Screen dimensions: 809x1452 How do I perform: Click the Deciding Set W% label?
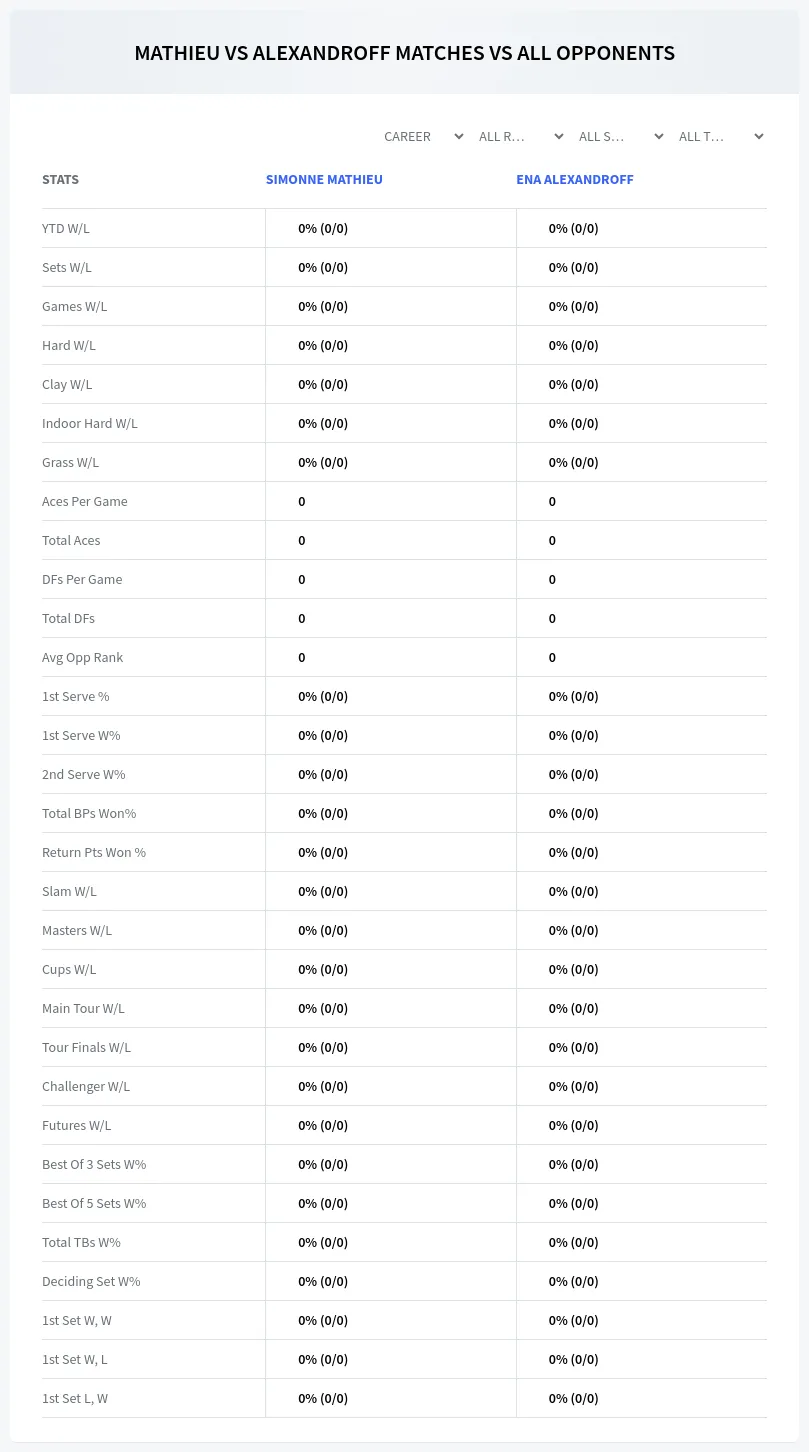(x=91, y=1281)
